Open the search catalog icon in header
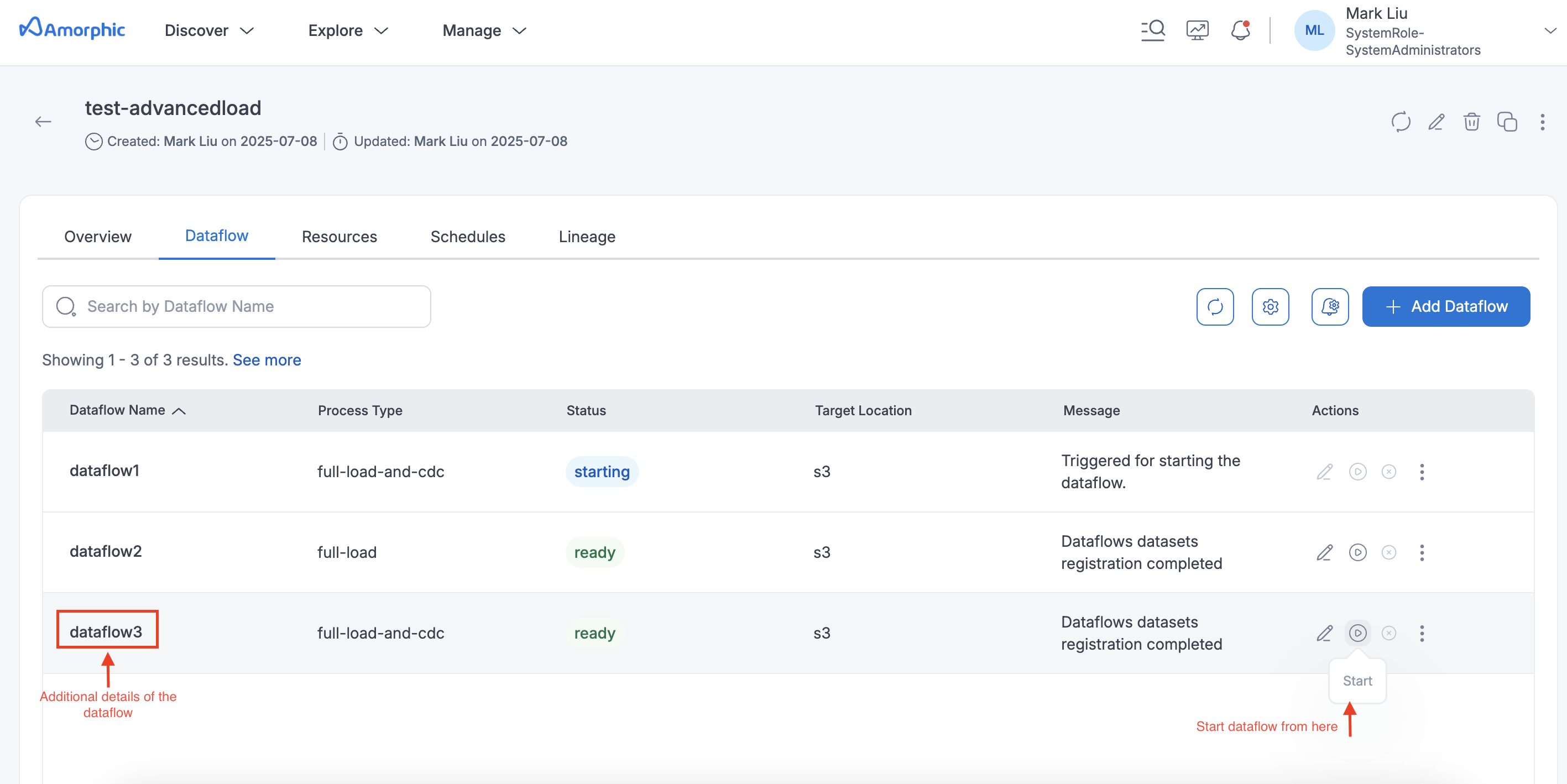The width and height of the screenshot is (1567, 784). click(1152, 30)
